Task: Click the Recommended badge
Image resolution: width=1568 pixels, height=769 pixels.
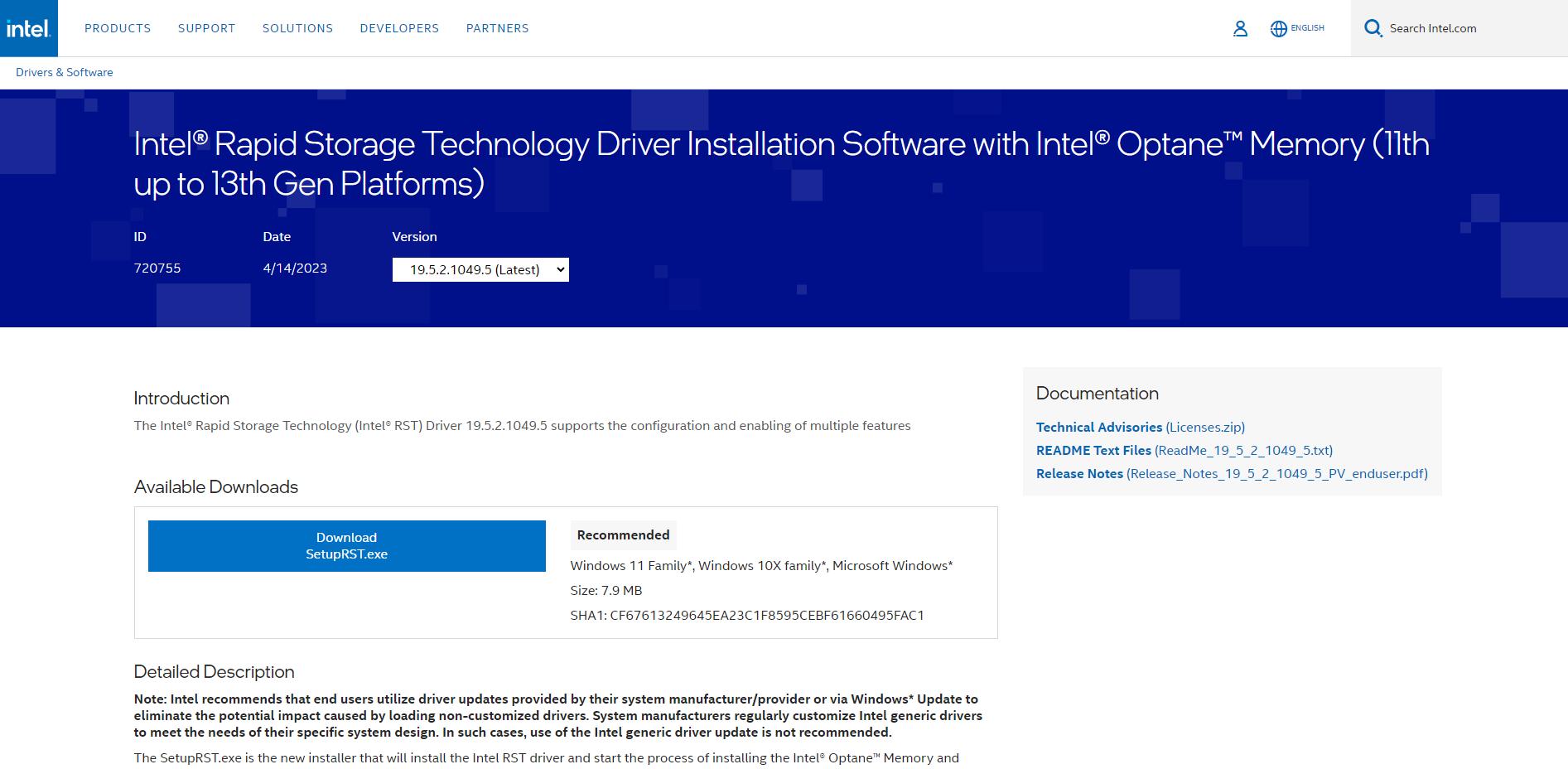Action: click(x=623, y=535)
